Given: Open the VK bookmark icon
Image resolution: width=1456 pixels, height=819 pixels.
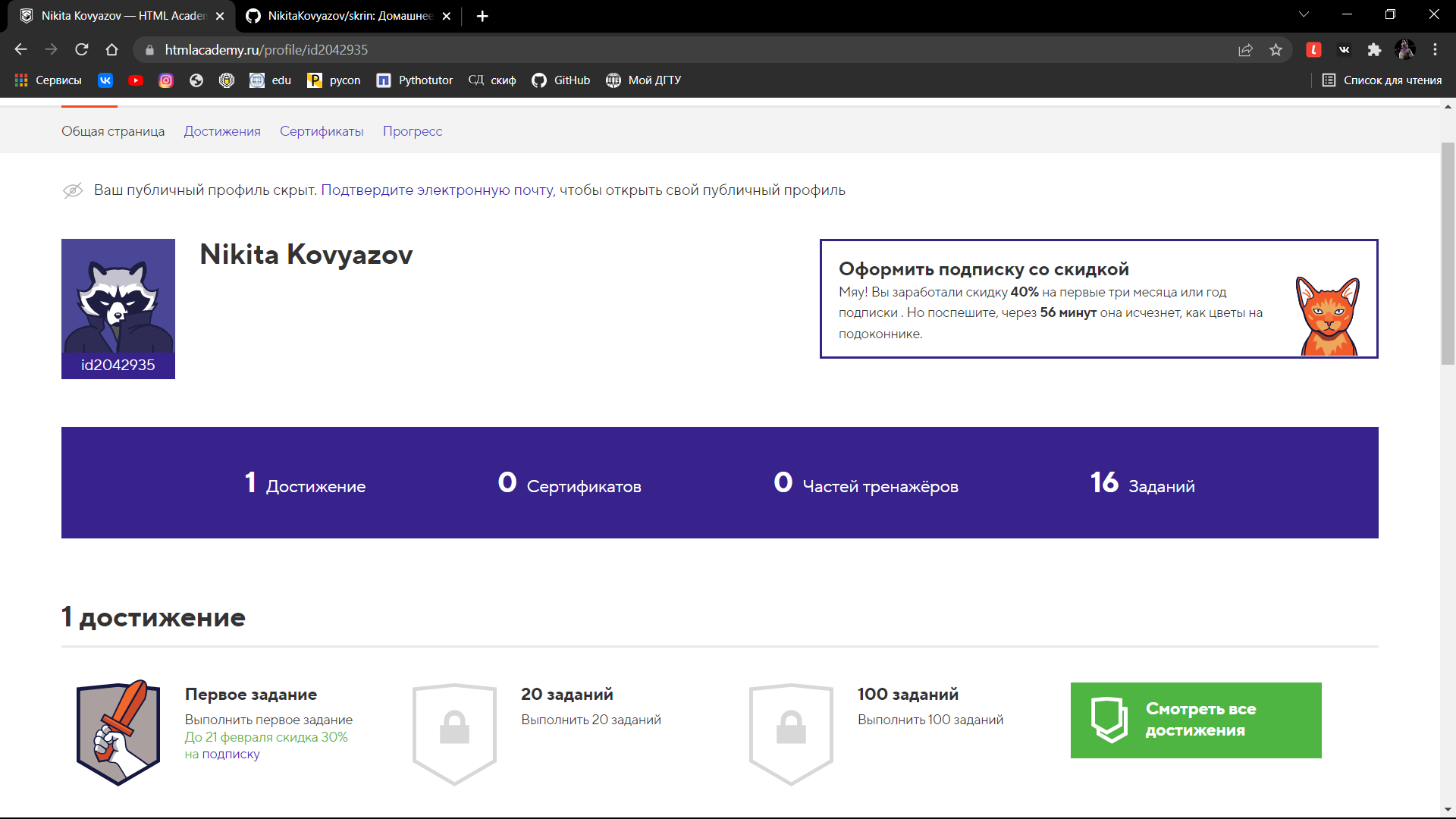Looking at the screenshot, I should (x=105, y=80).
